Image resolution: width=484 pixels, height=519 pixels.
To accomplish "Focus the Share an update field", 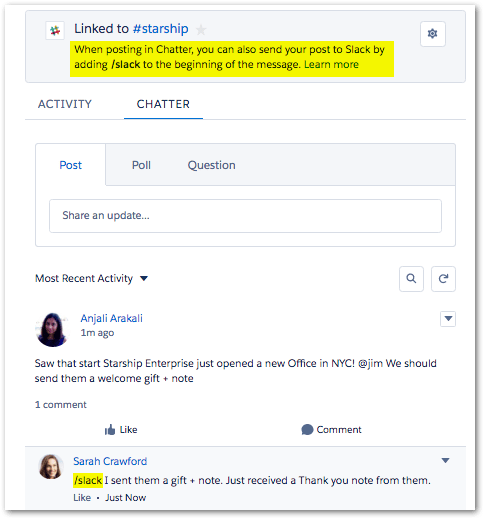I will [x=245, y=216].
